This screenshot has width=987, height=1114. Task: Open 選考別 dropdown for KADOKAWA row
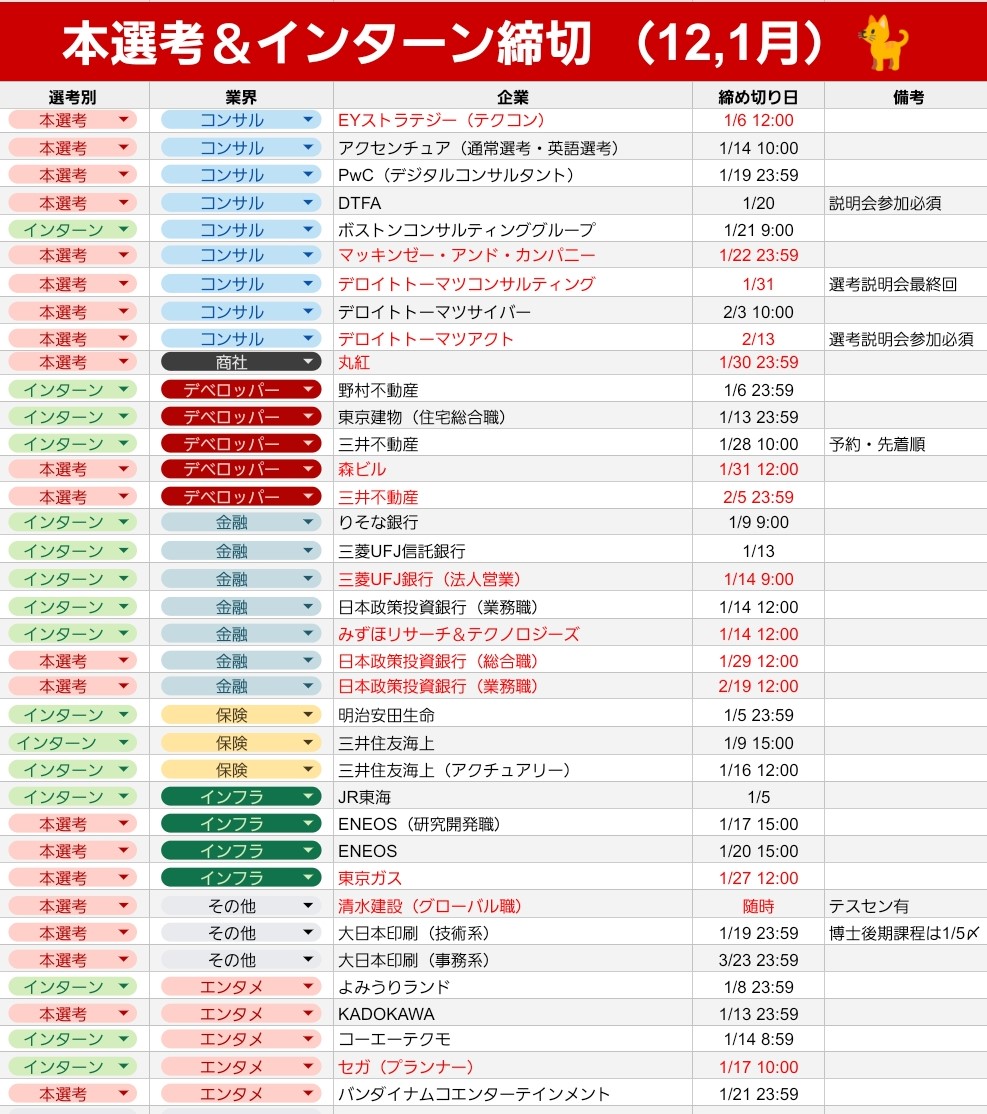tap(72, 1014)
